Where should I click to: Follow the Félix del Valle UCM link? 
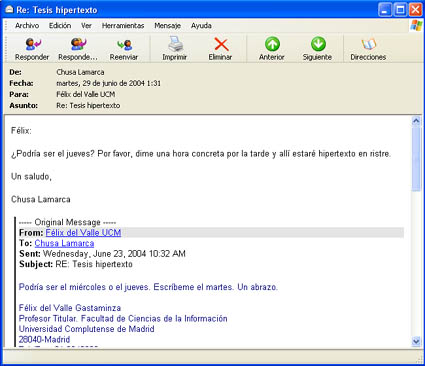[x=83, y=233]
